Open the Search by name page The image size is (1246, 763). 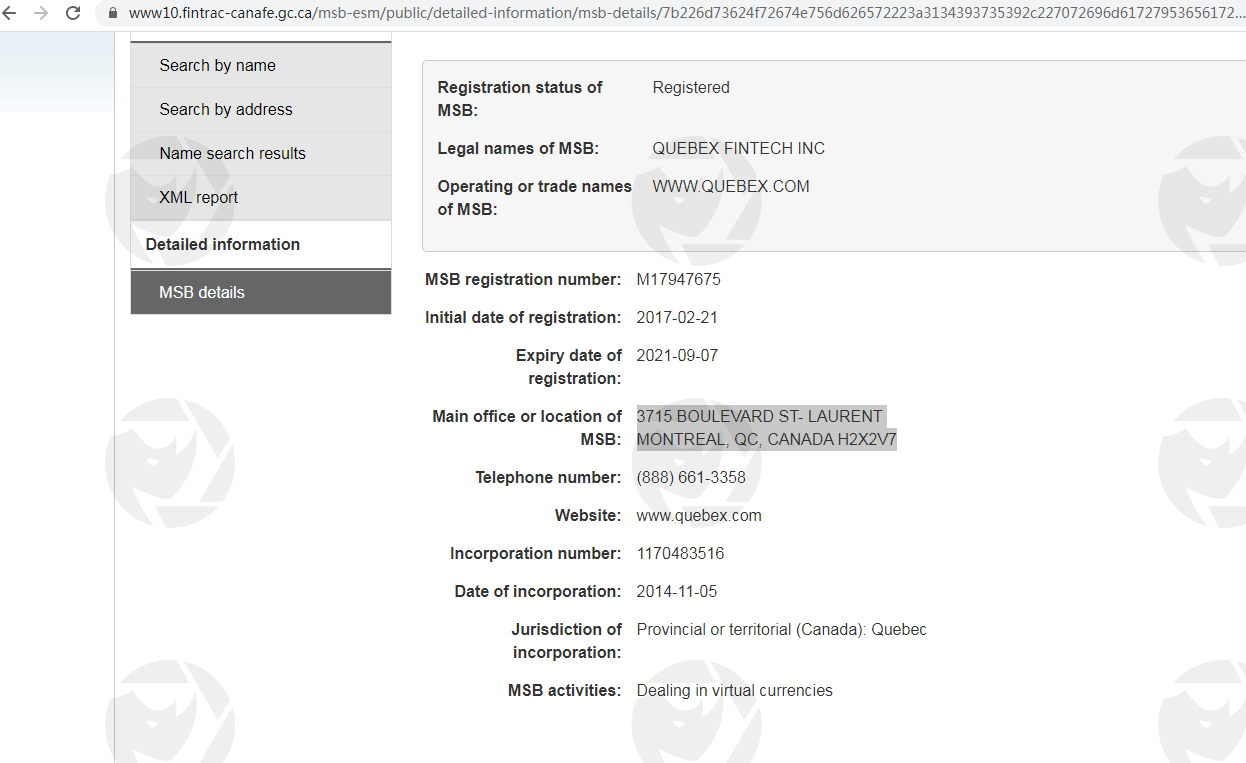pos(217,65)
